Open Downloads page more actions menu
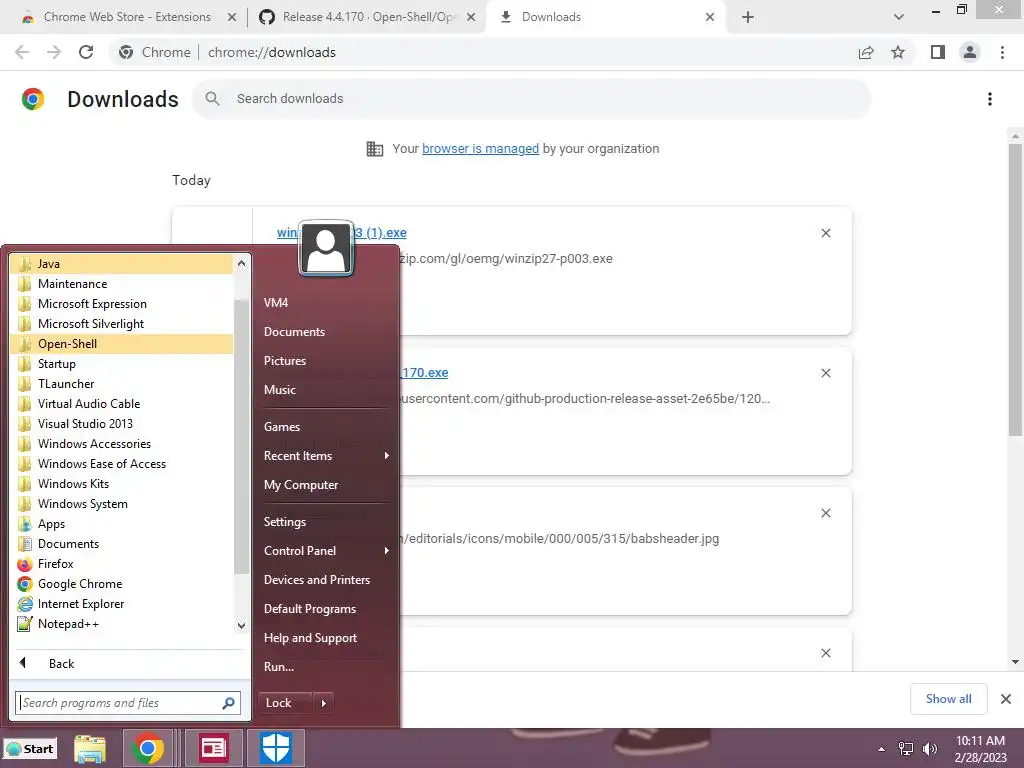1024x768 pixels. click(990, 99)
